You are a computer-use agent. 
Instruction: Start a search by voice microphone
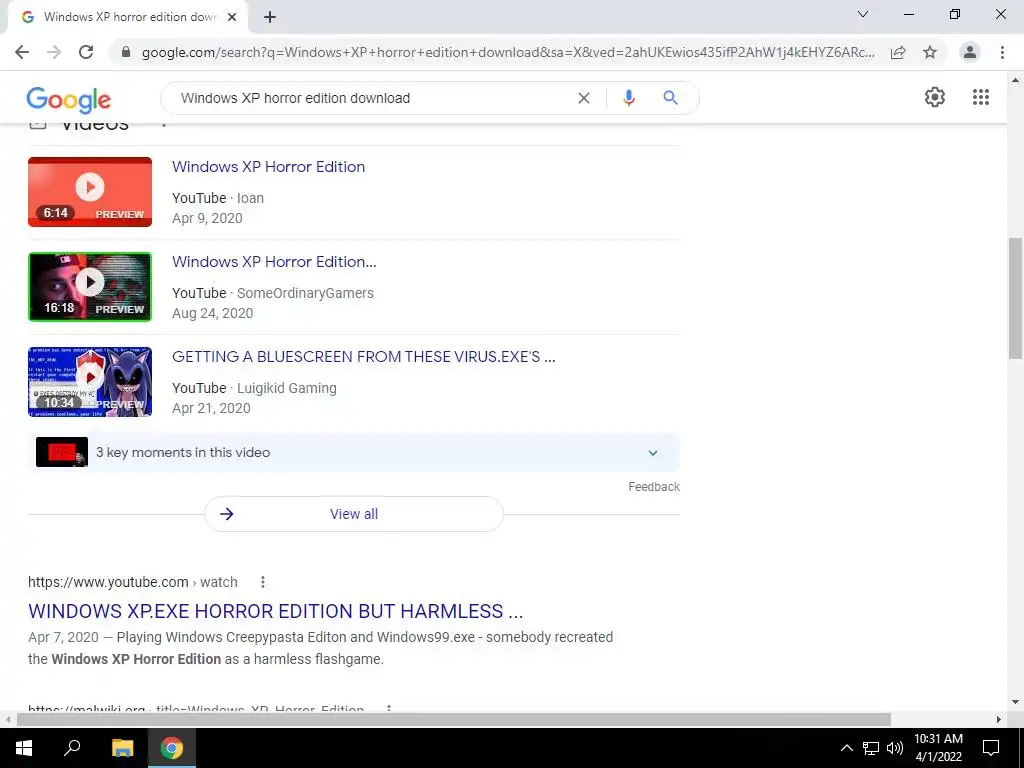(x=628, y=98)
